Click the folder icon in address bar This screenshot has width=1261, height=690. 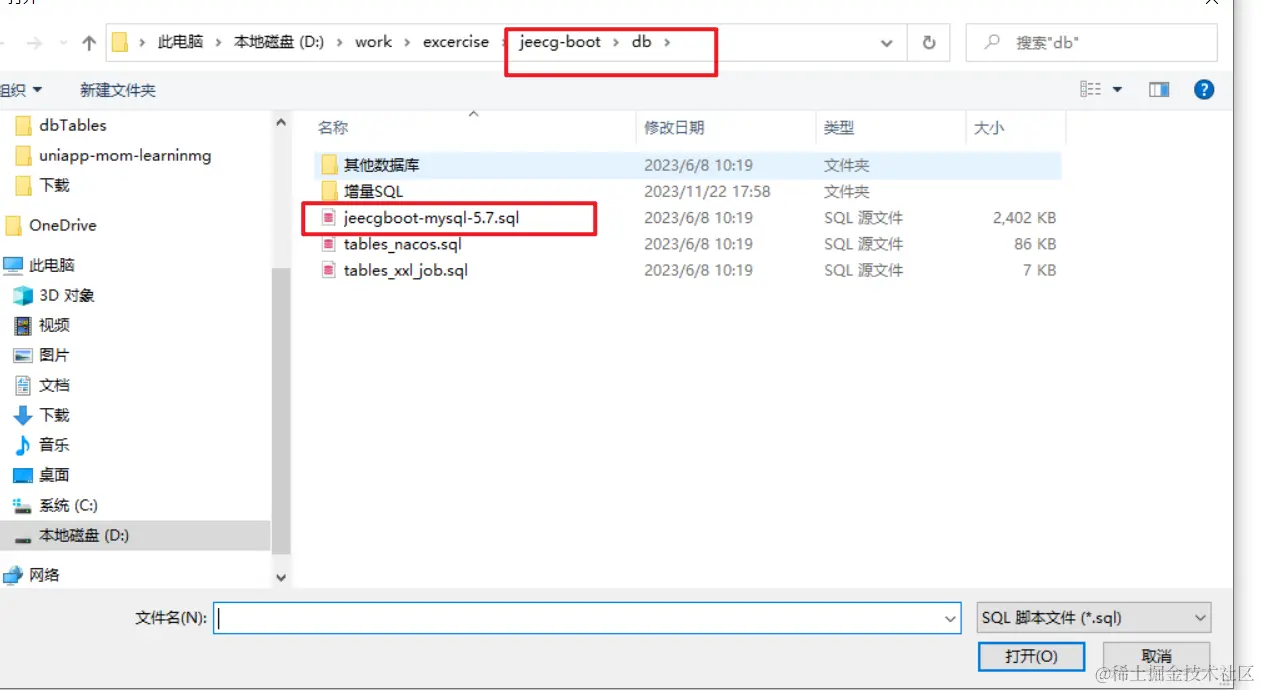121,43
